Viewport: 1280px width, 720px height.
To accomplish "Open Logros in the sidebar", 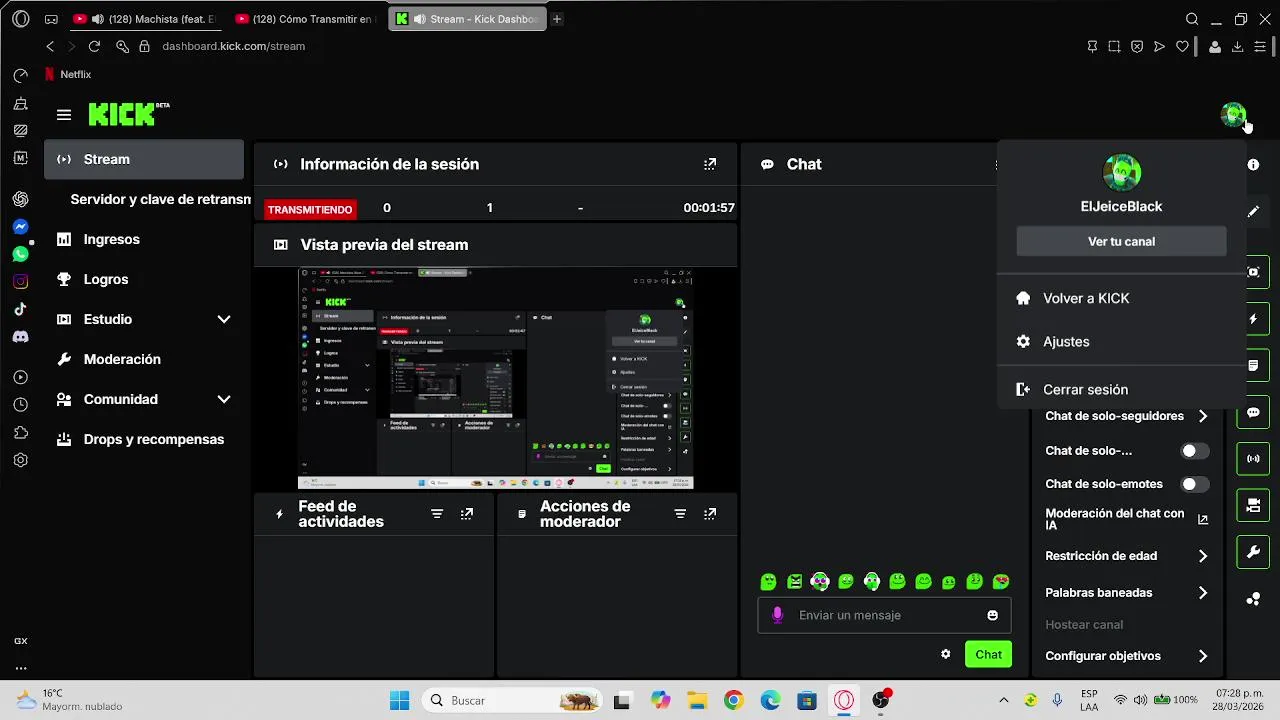I will pos(144,279).
